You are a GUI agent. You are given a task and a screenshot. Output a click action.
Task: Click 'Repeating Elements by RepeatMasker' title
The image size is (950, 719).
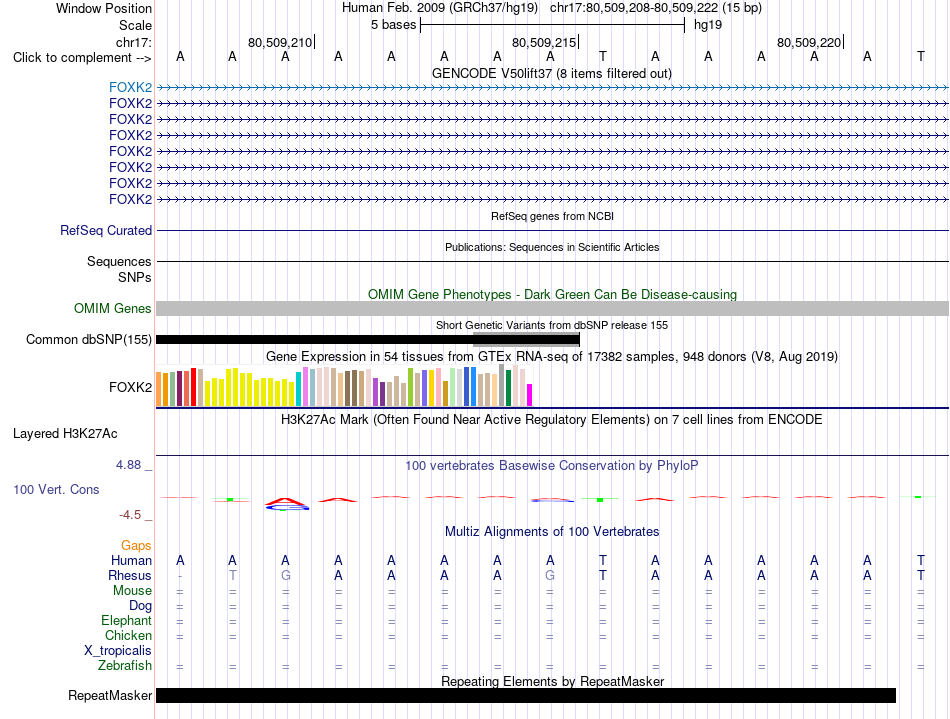553,681
